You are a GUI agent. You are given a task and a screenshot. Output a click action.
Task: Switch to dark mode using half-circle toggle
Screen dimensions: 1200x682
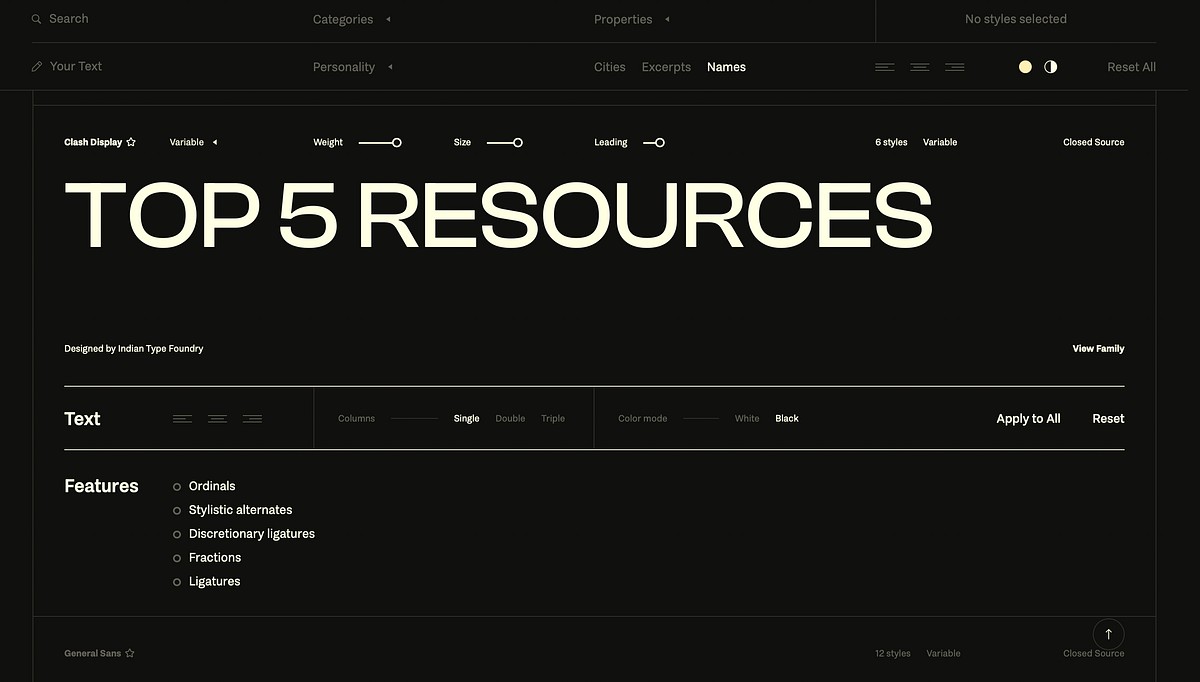[x=1050, y=66]
